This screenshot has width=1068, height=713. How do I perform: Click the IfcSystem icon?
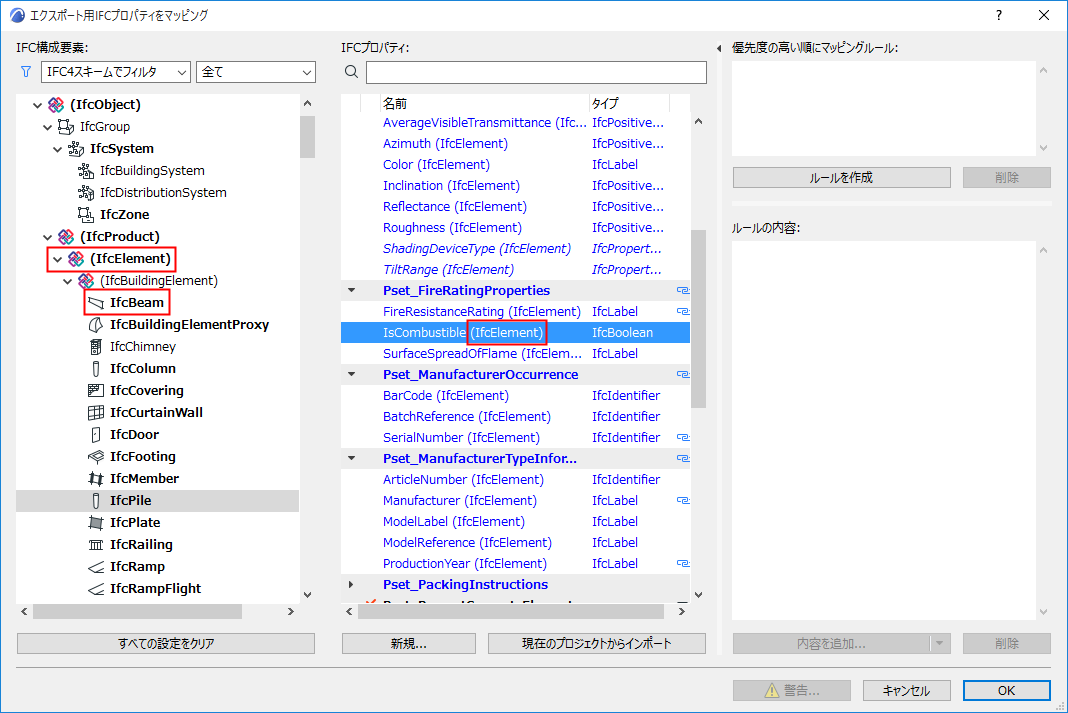(76, 148)
